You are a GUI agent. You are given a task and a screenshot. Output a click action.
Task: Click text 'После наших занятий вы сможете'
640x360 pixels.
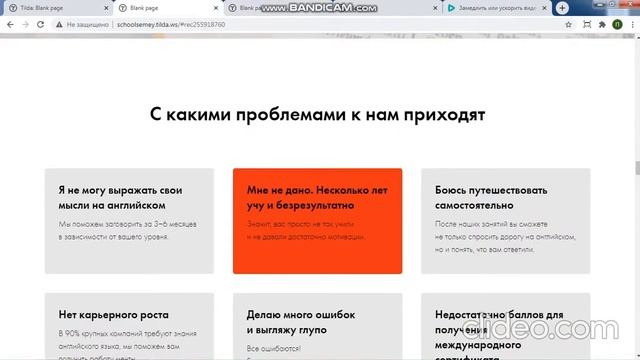click(x=491, y=224)
